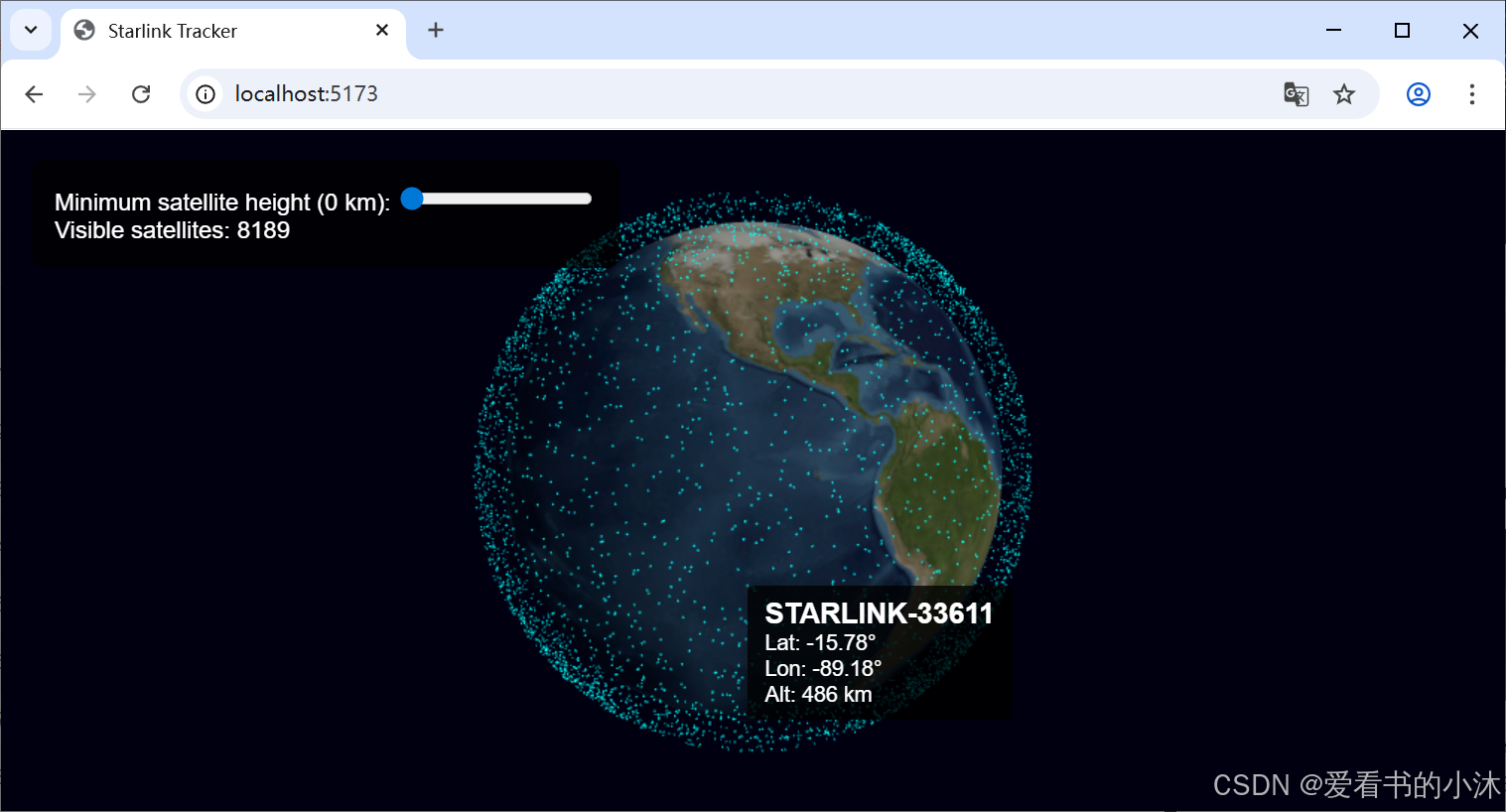Click the browser back arrow
Screen dimensions: 1506x812
click(x=34, y=94)
